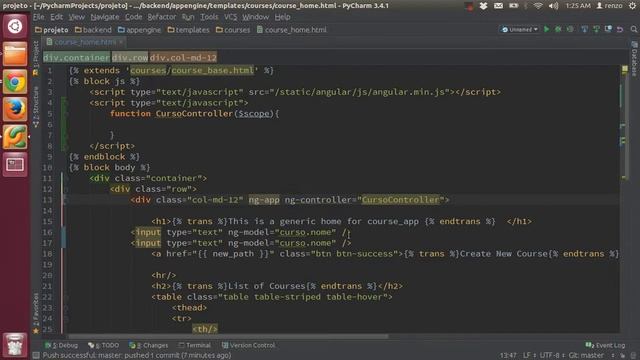
Task: Click the editor horizontal scrollbar
Action: pos(229,336)
